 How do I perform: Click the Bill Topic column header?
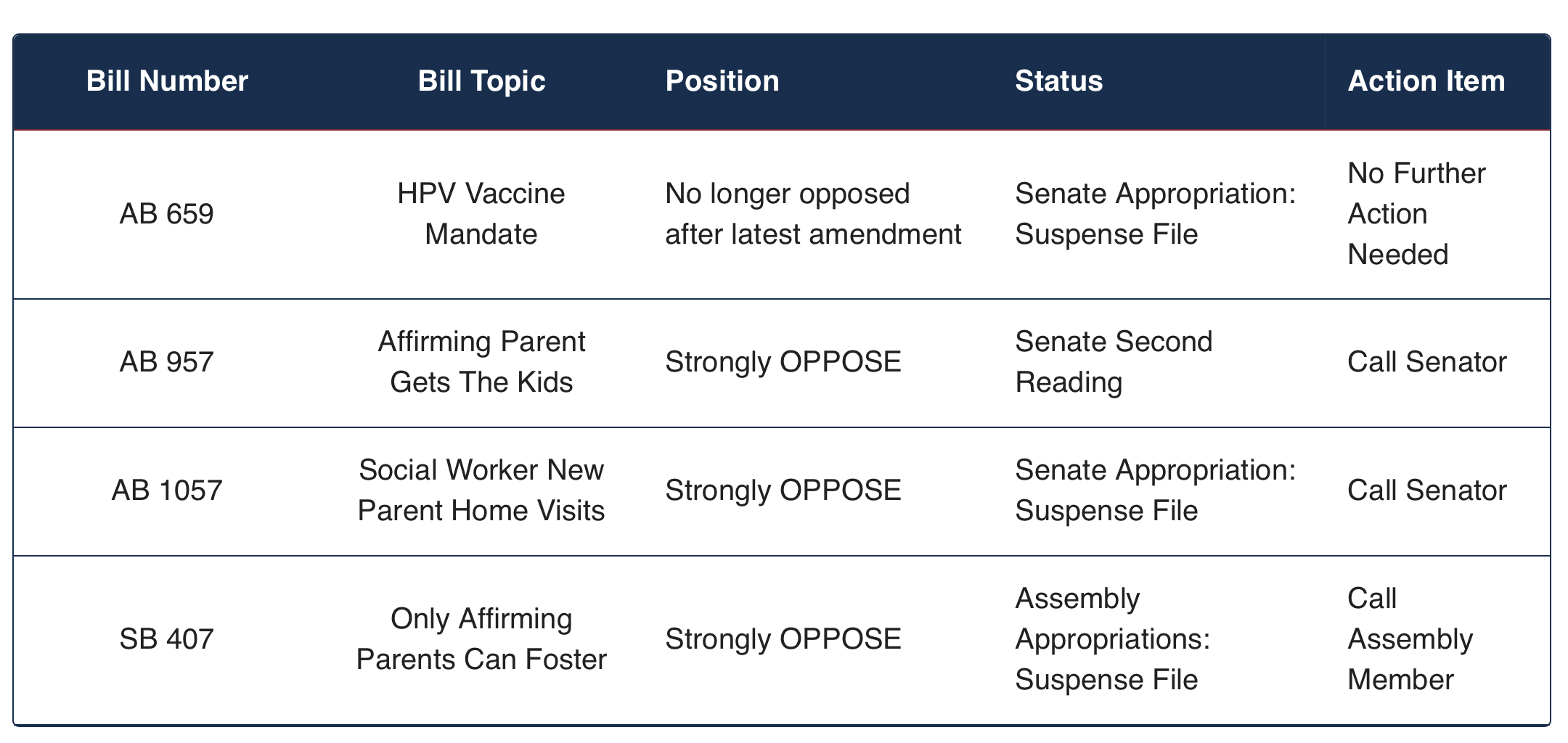pos(481,81)
